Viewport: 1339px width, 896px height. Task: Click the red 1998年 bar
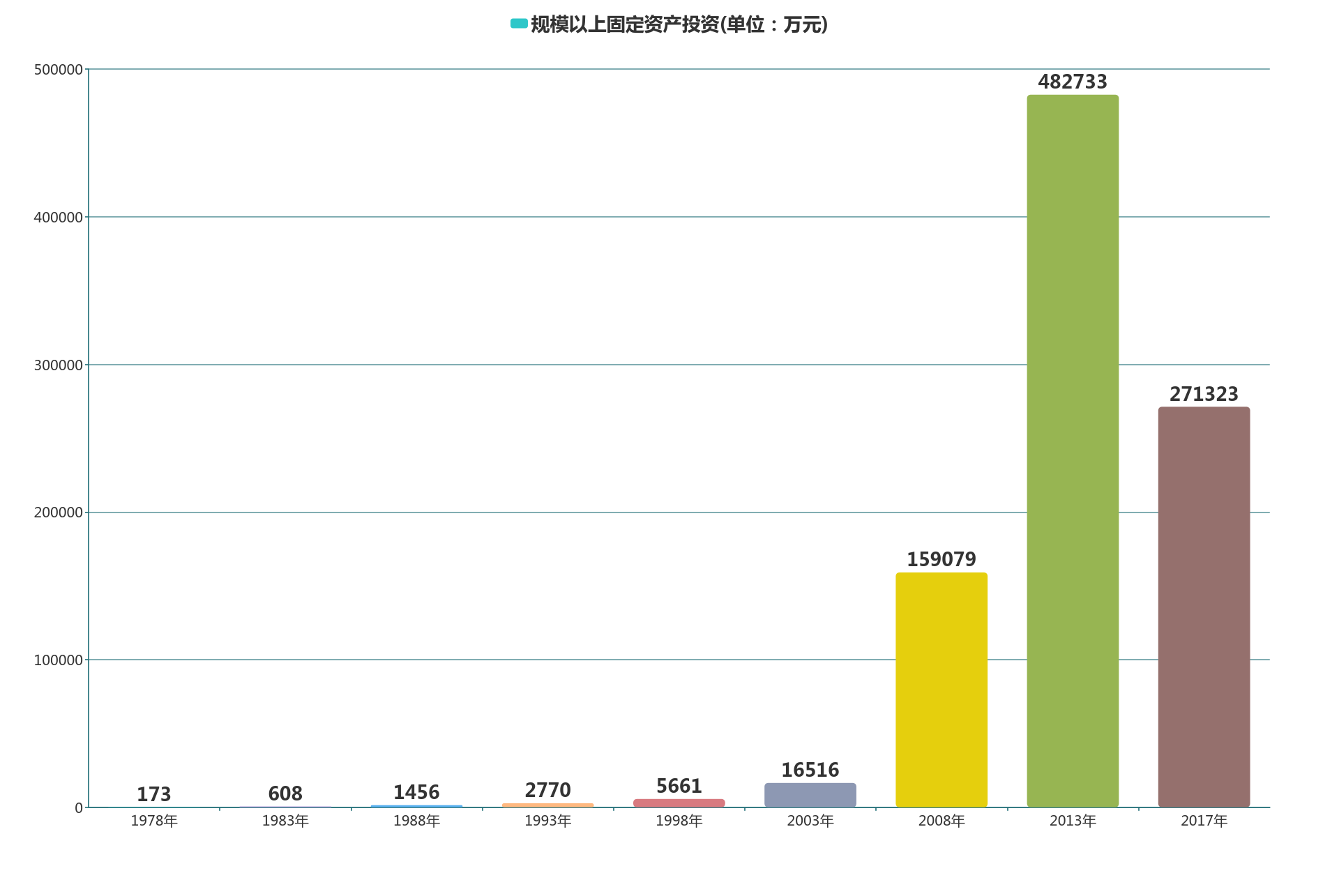pyautogui.click(x=679, y=803)
